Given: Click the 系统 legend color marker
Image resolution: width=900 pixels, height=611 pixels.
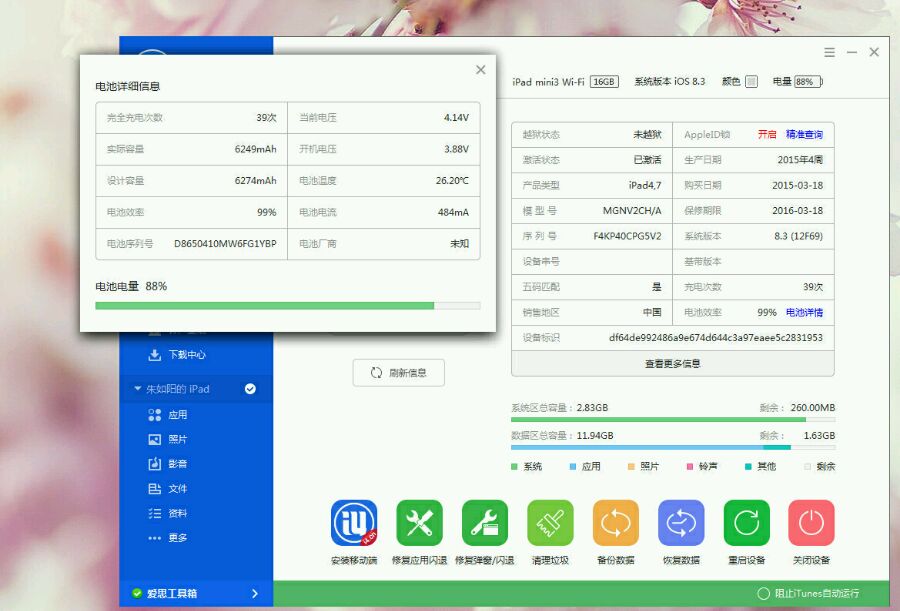Looking at the screenshot, I should point(514,467).
